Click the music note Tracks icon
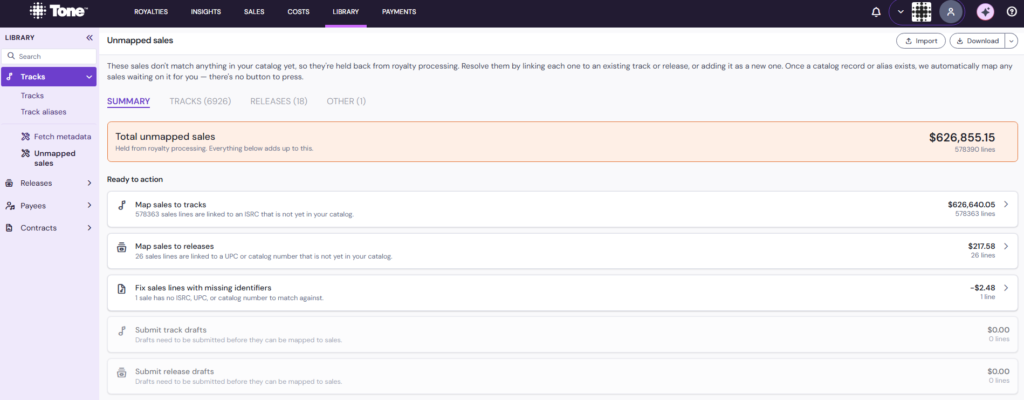 tap(10, 76)
